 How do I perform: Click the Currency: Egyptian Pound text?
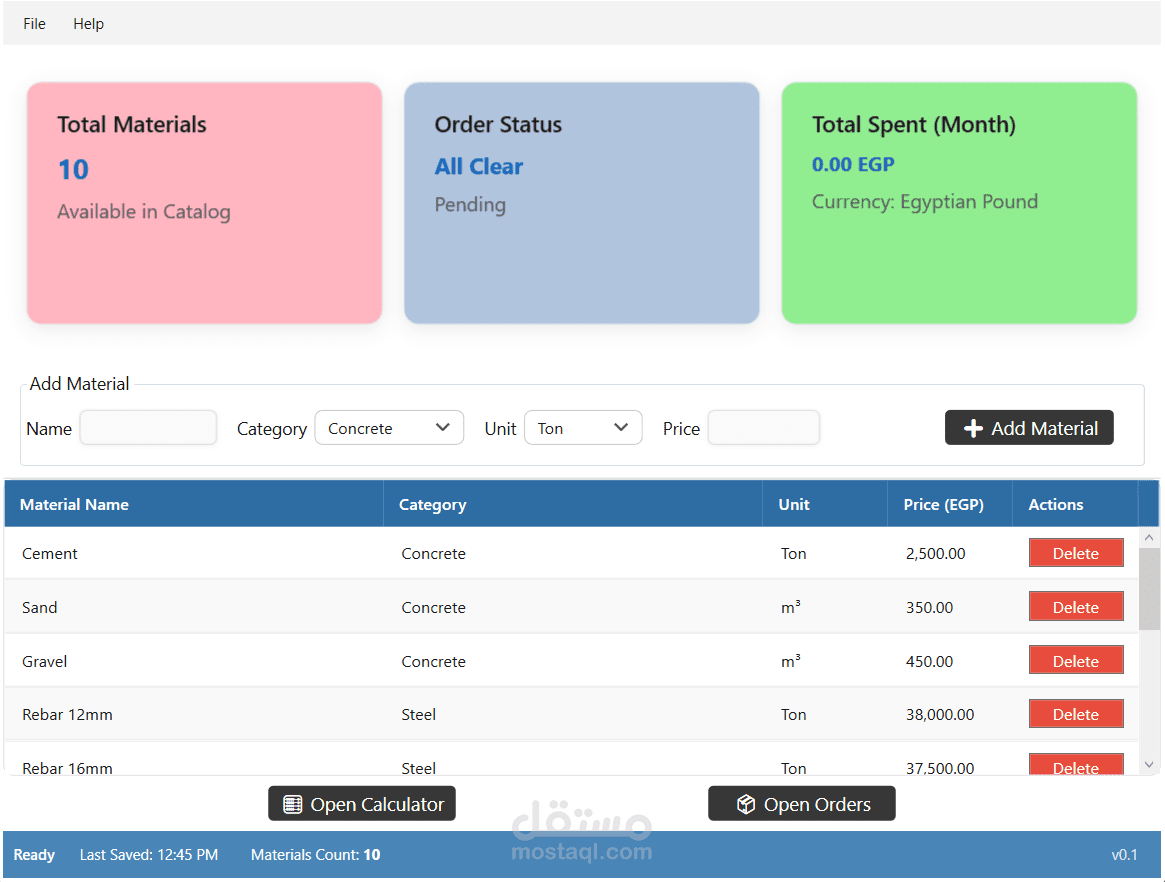point(924,202)
